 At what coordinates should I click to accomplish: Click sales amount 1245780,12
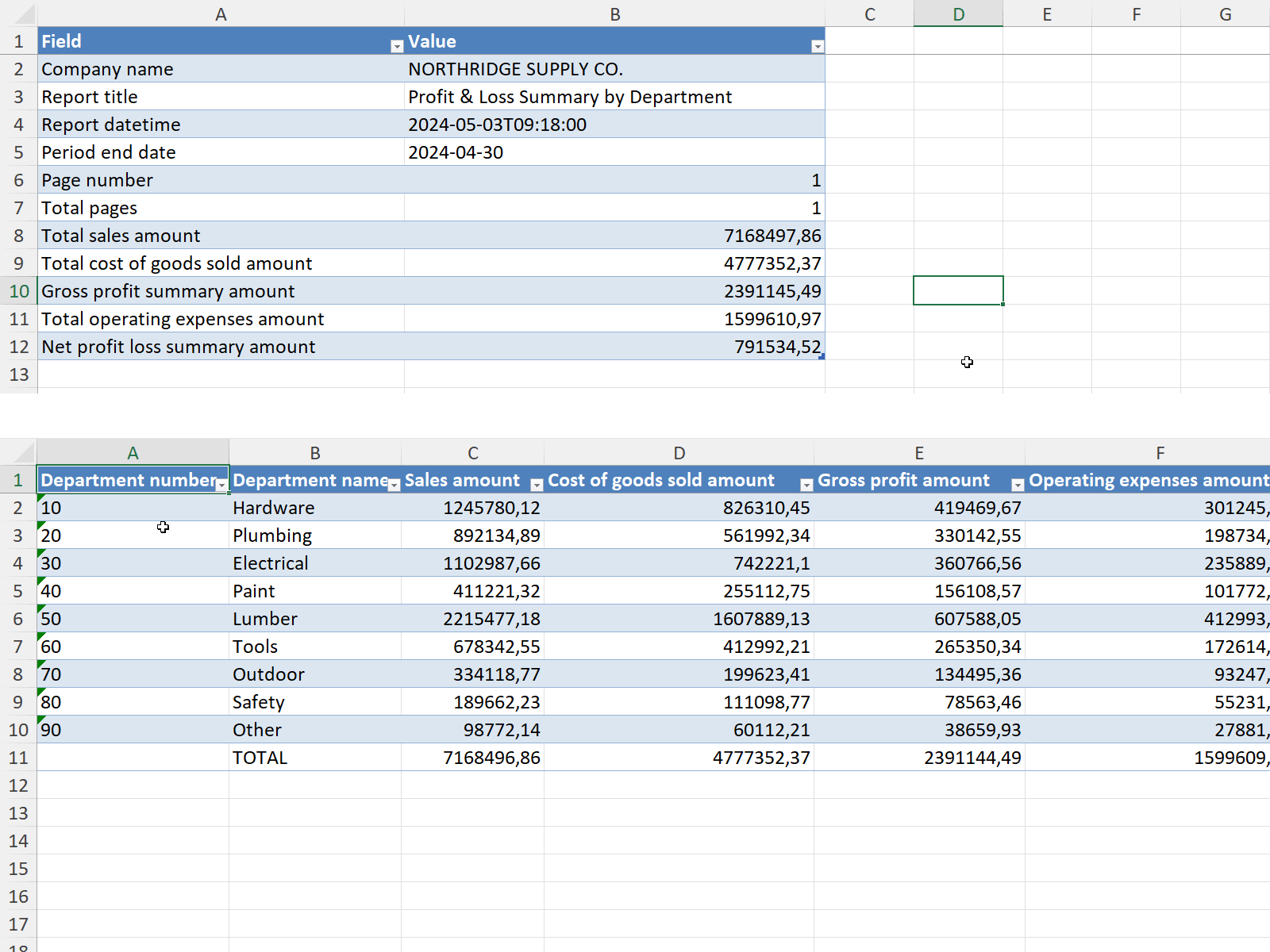tap(473, 508)
